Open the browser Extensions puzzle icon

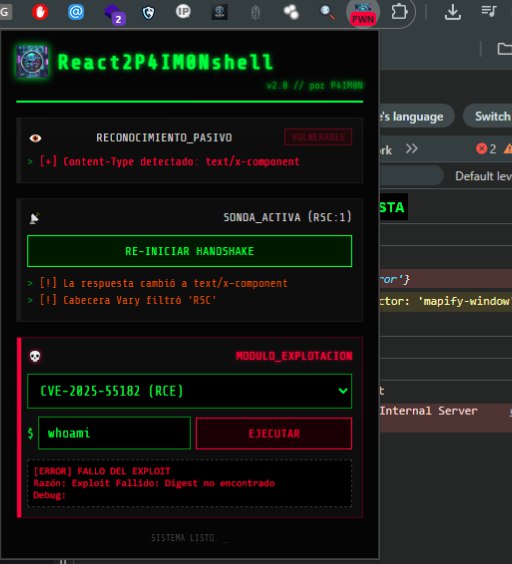pos(399,12)
